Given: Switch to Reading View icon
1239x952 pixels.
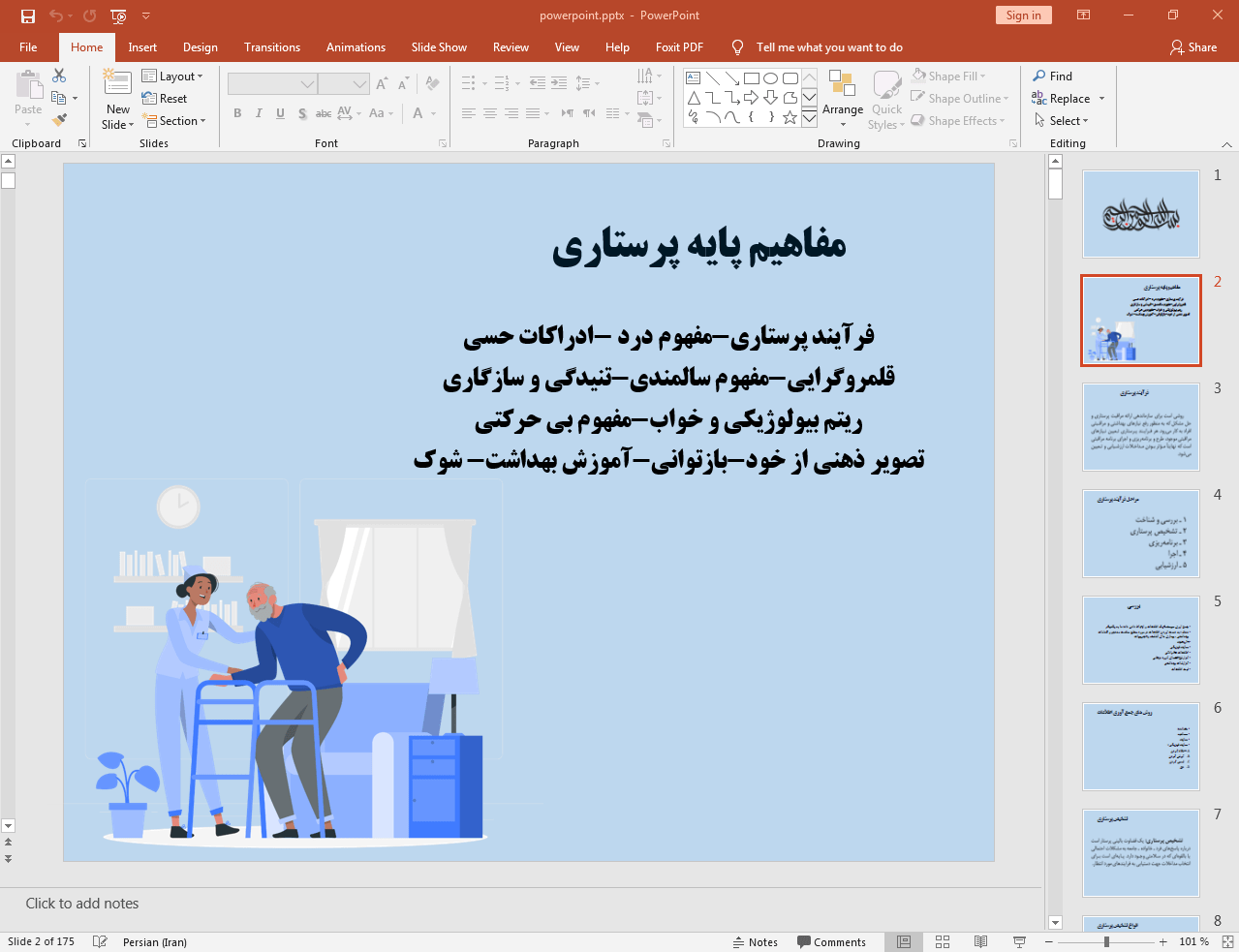Looking at the screenshot, I should (980, 941).
